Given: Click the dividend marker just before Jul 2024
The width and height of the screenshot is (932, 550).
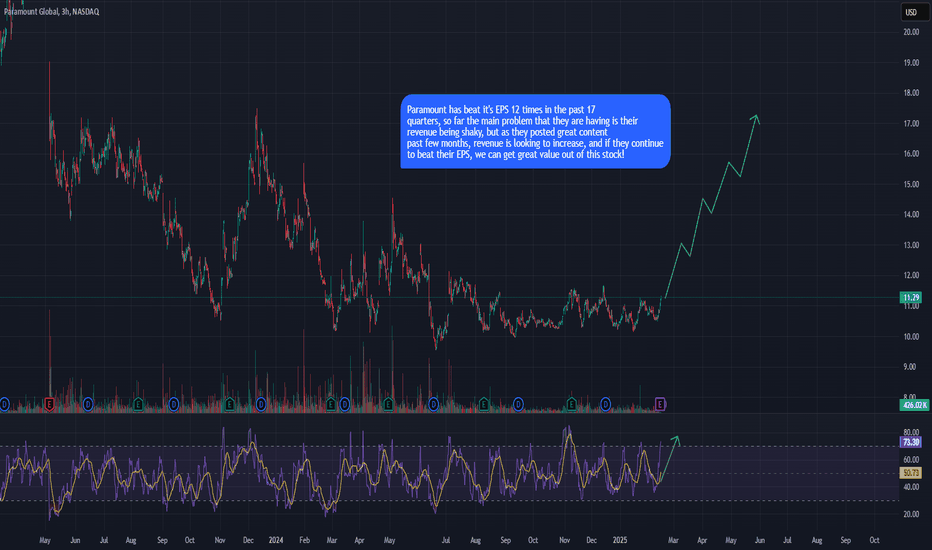Looking at the screenshot, I should 433,405.
